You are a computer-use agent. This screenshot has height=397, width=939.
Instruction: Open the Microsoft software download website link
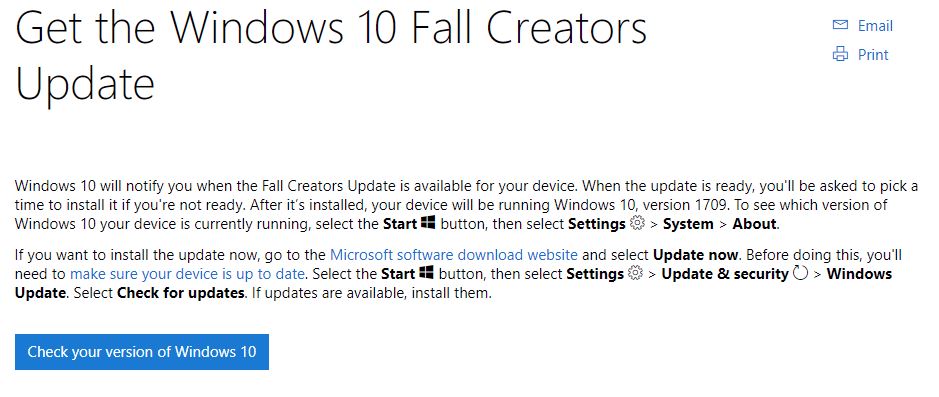(x=454, y=254)
